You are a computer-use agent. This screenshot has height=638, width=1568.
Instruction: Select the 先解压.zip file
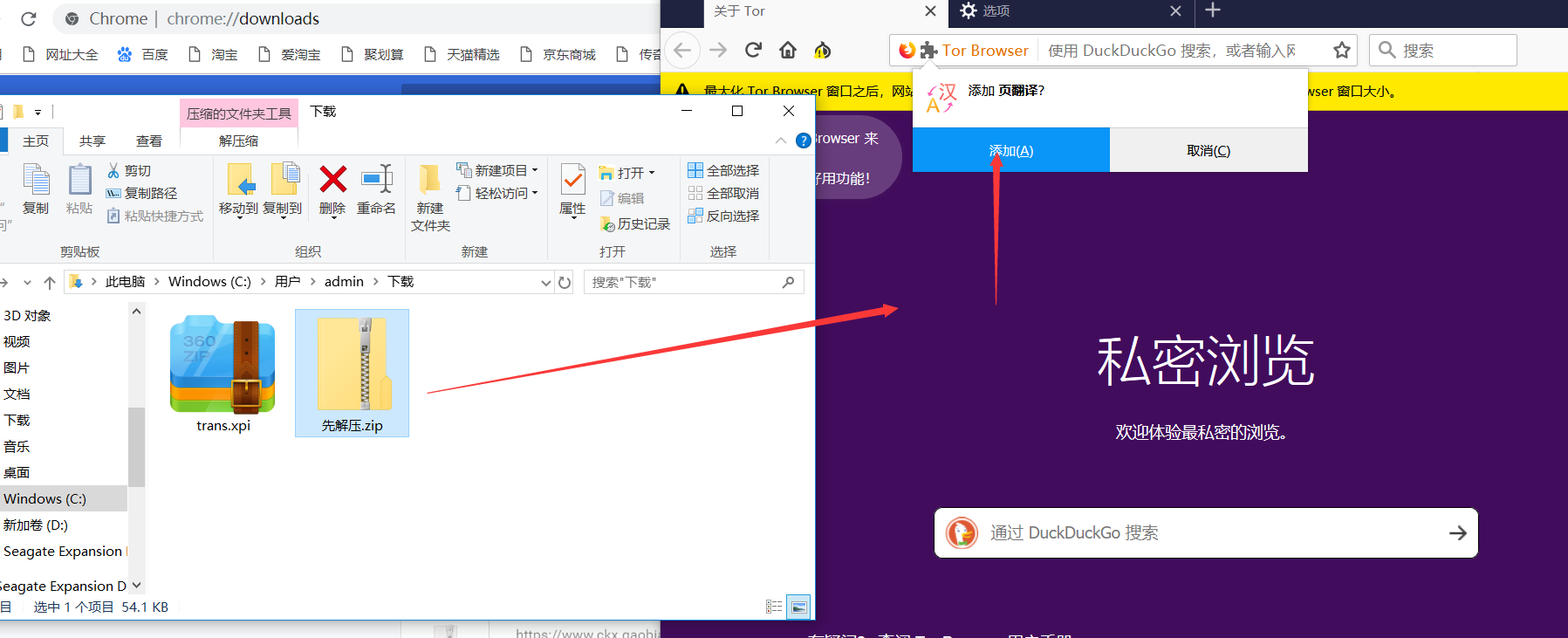pos(352,374)
